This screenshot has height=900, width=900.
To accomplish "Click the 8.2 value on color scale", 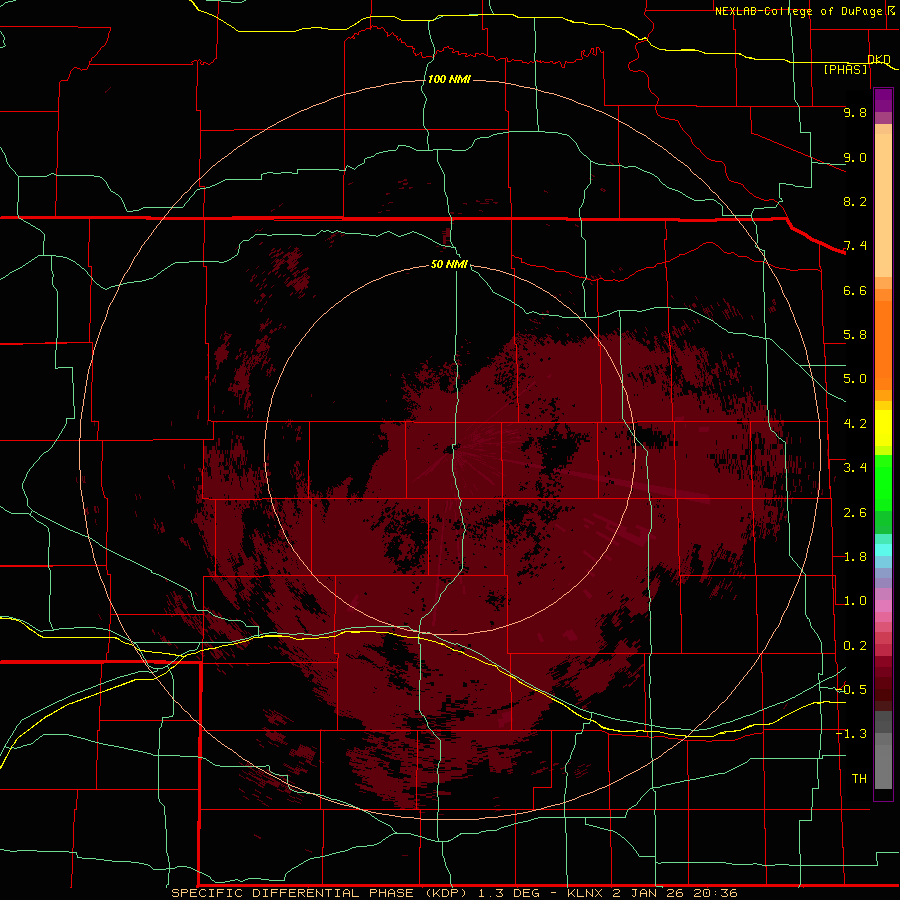I will pos(855,201).
